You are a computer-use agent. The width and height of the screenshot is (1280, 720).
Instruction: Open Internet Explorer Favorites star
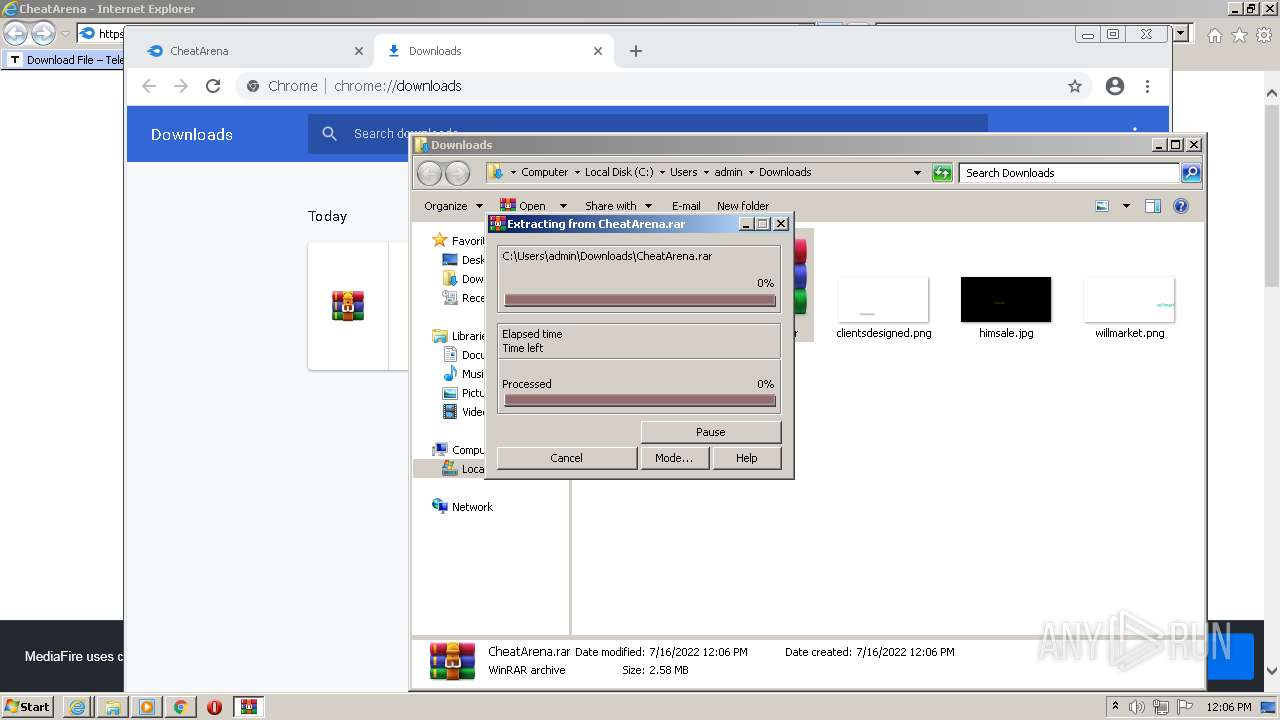(1239, 35)
